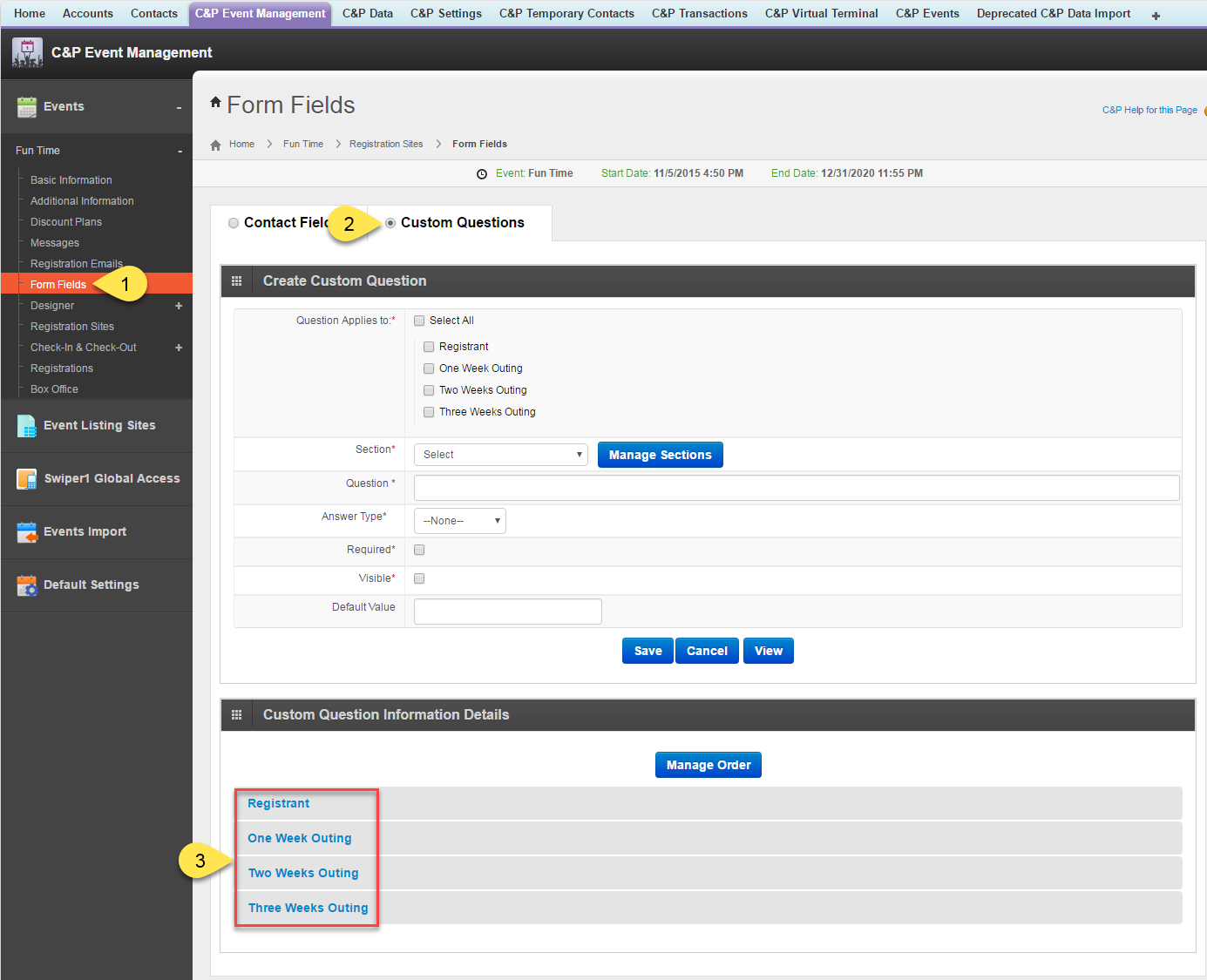This screenshot has height=980, width=1207.
Task: Open the Contacts tab
Action: [154, 13]
